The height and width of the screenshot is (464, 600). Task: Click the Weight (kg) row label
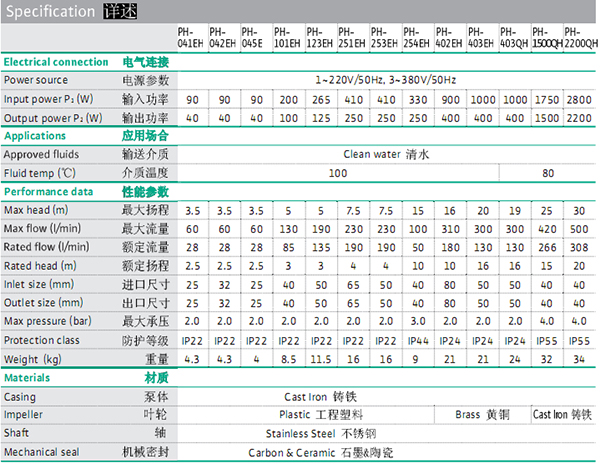(33, 359)
